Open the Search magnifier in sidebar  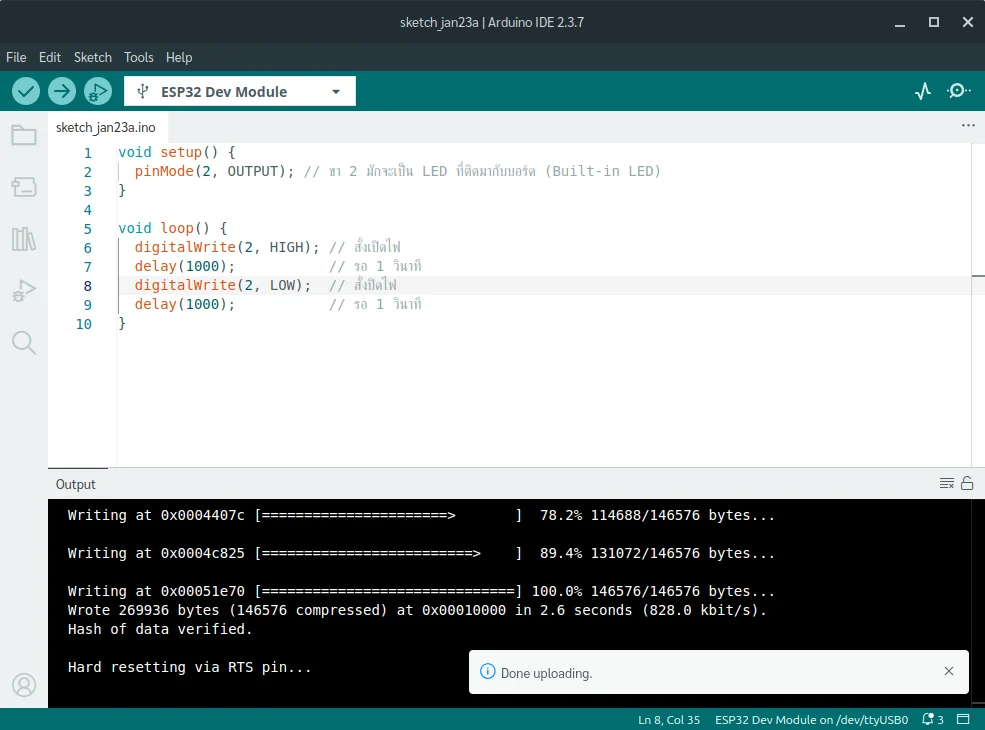(24, 343)
